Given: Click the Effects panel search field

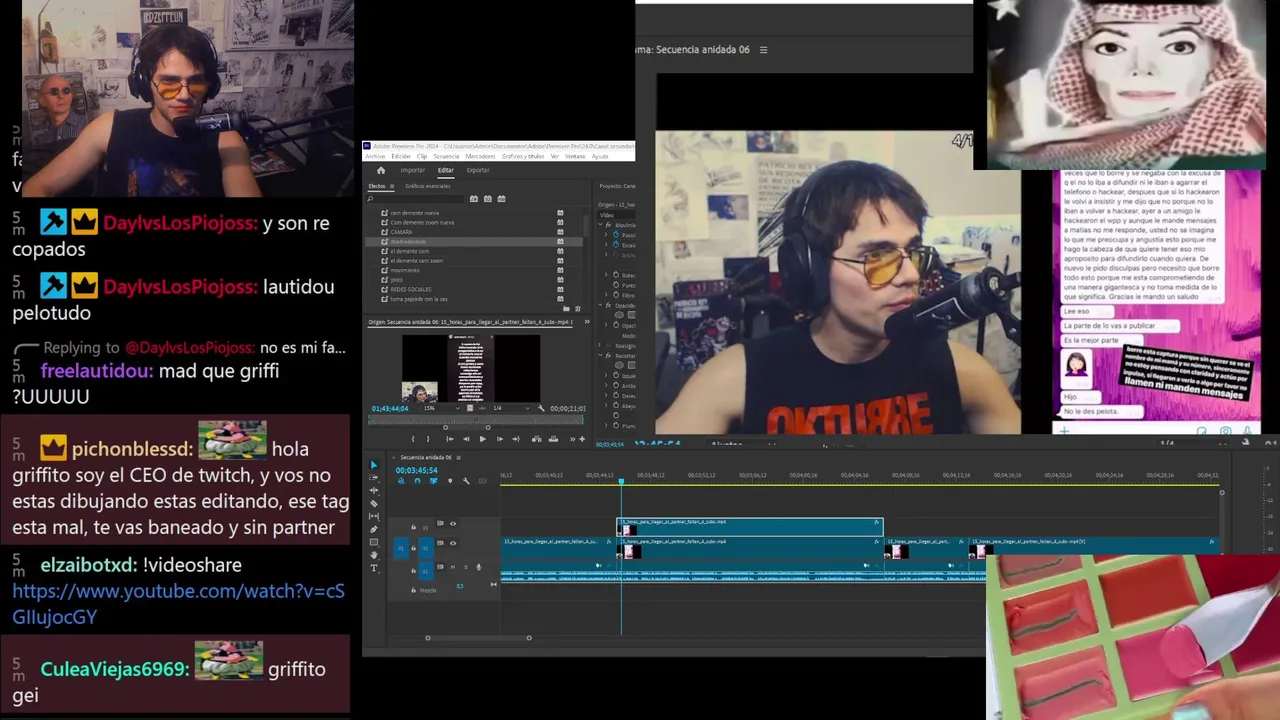Looking at the screenshot, I should pos(415,199).
